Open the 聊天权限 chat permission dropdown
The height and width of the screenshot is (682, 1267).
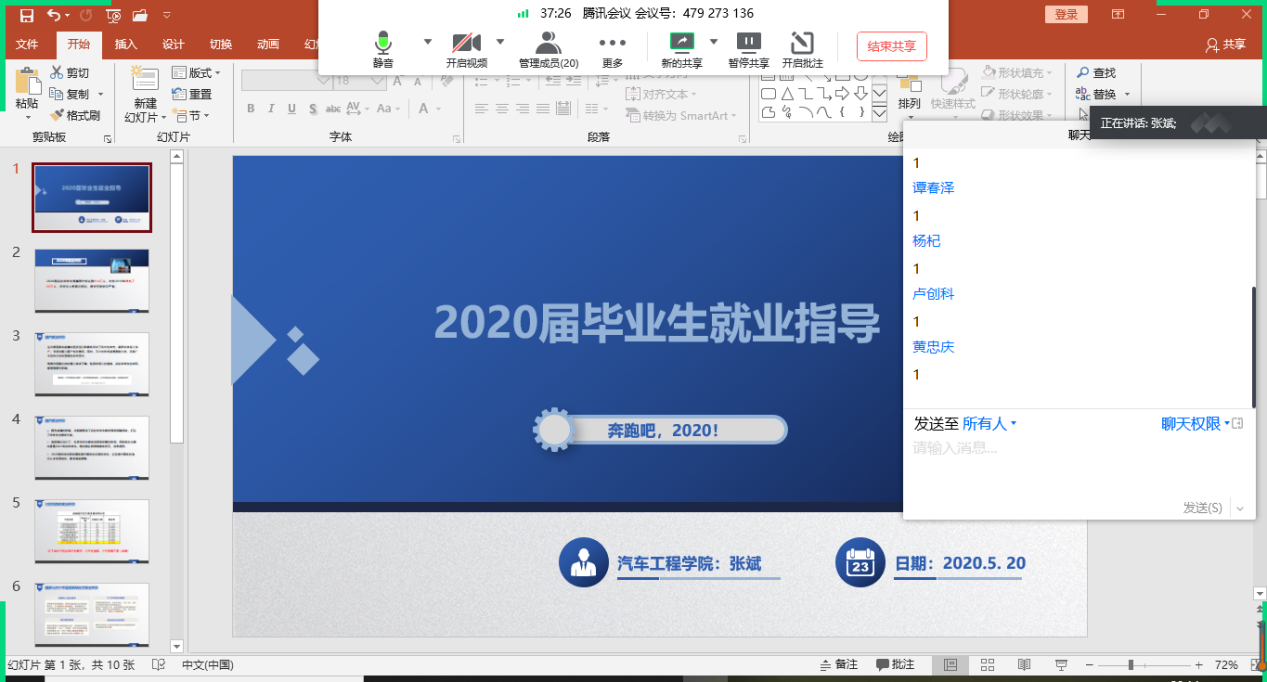[x=1195, y=424]
